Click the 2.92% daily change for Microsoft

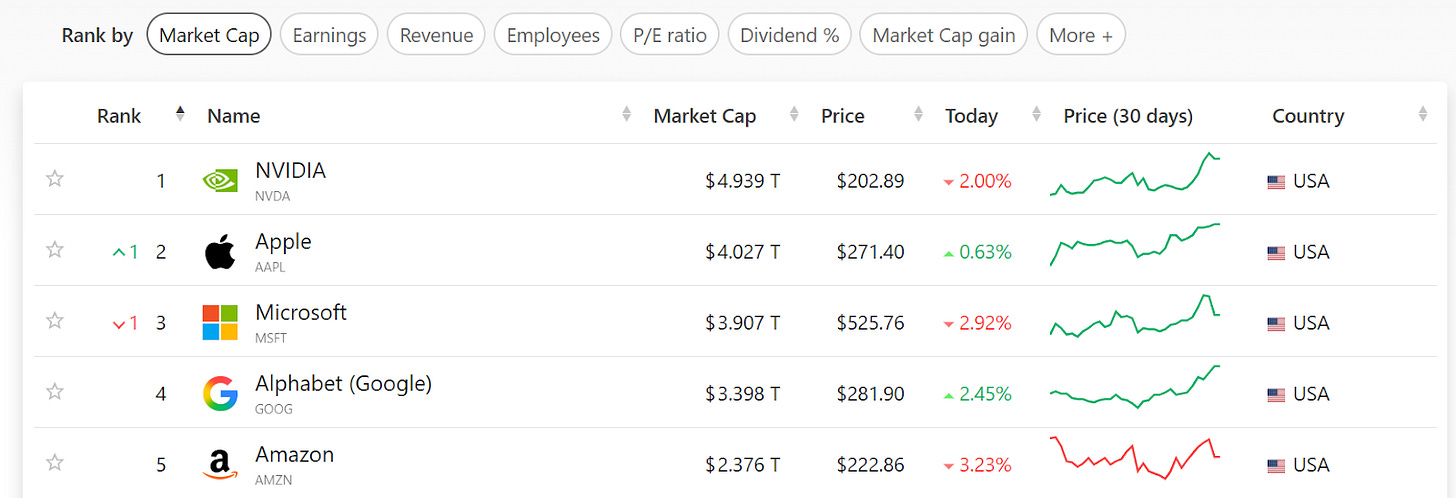point(977,323)
